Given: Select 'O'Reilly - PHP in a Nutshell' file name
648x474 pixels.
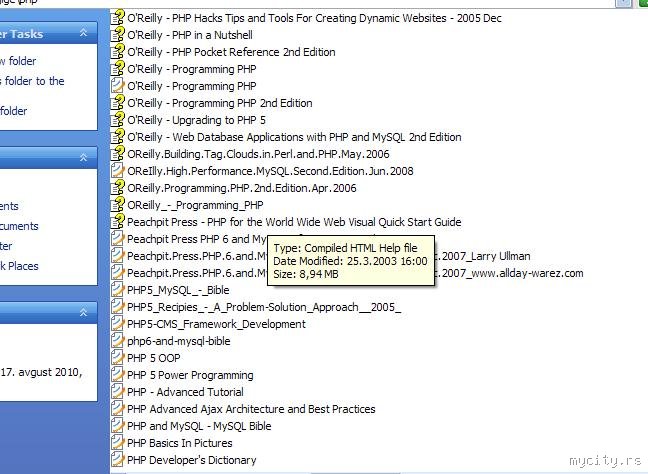Looking at the screenshot, I should (190, 35).
